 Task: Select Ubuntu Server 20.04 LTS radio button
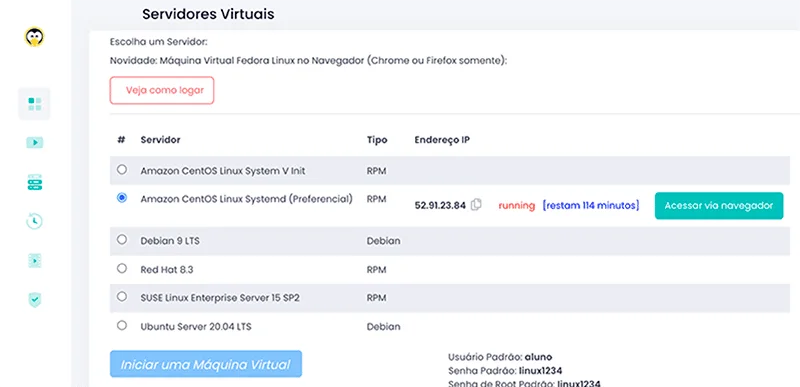(121, 325)
